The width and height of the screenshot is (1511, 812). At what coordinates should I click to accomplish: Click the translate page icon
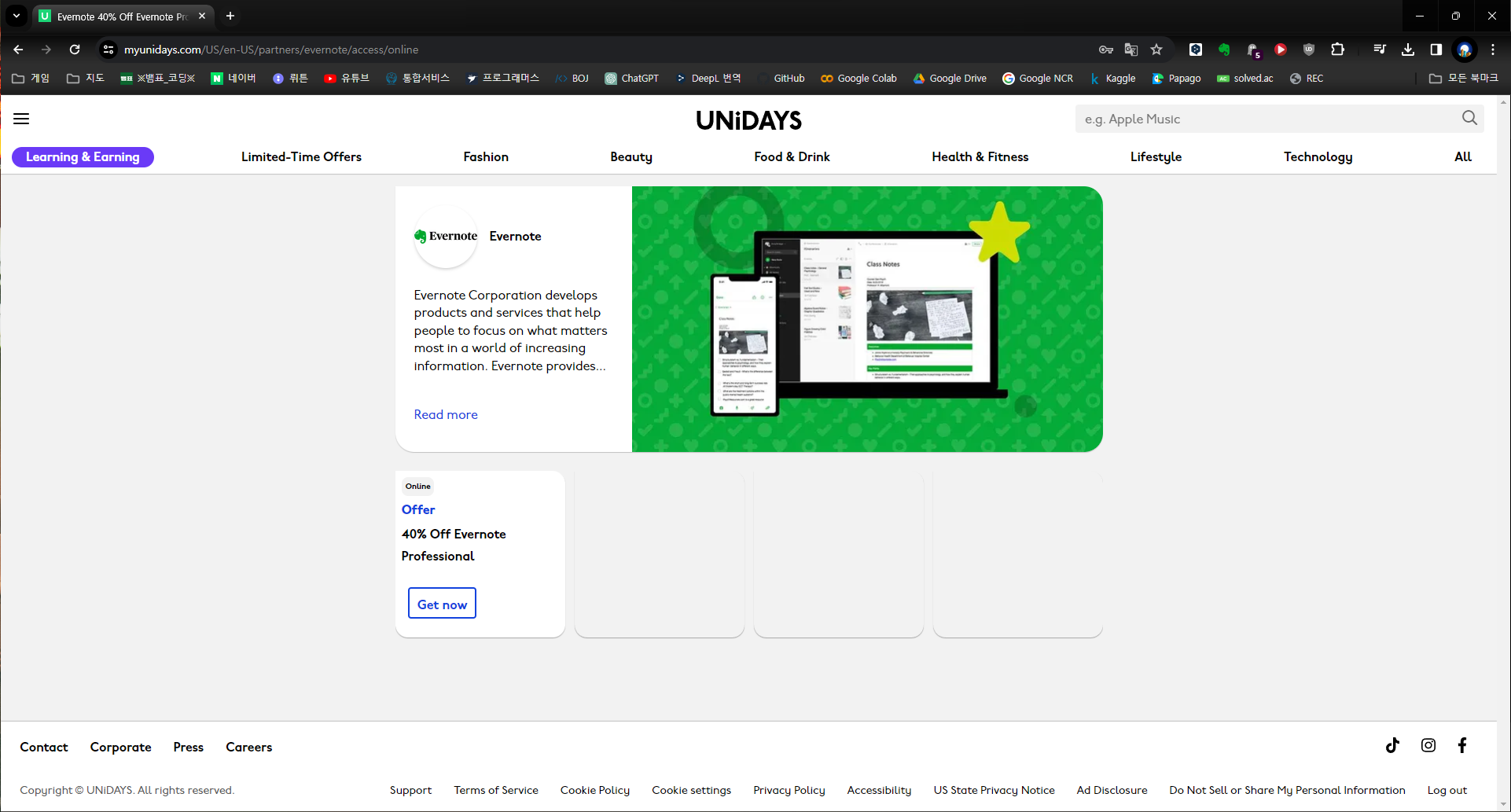pyautogui.click(x=1131, y=50)
